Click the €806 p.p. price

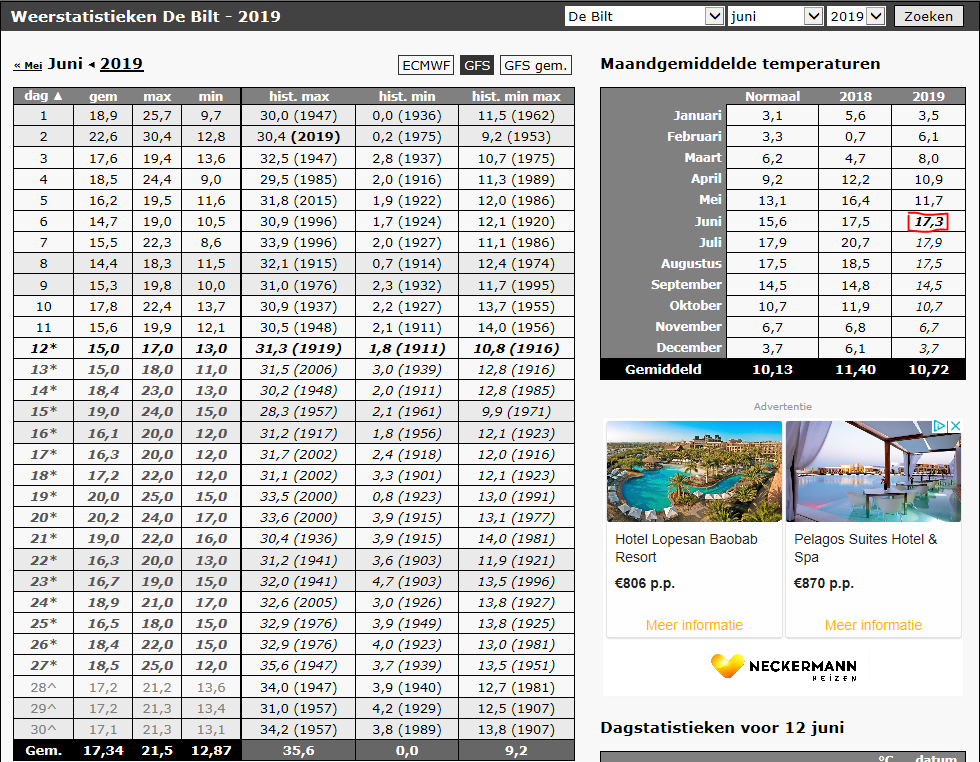pyautogui.click(x=644, y=583)
